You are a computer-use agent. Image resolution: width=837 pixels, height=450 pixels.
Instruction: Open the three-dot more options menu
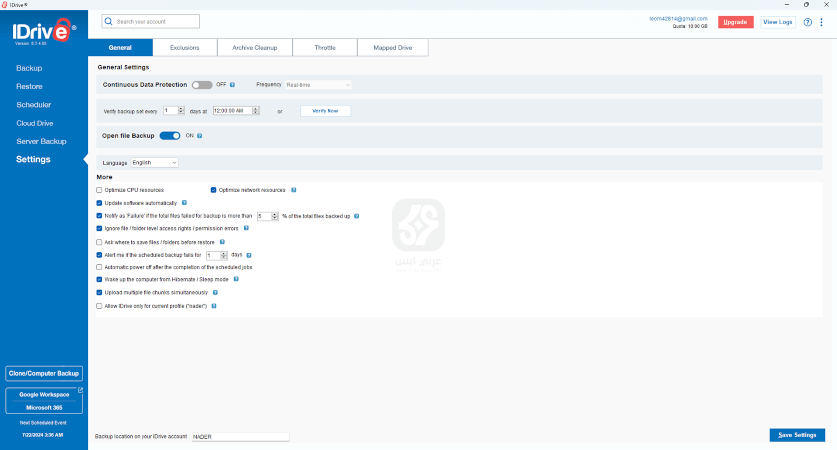(822, 22)
